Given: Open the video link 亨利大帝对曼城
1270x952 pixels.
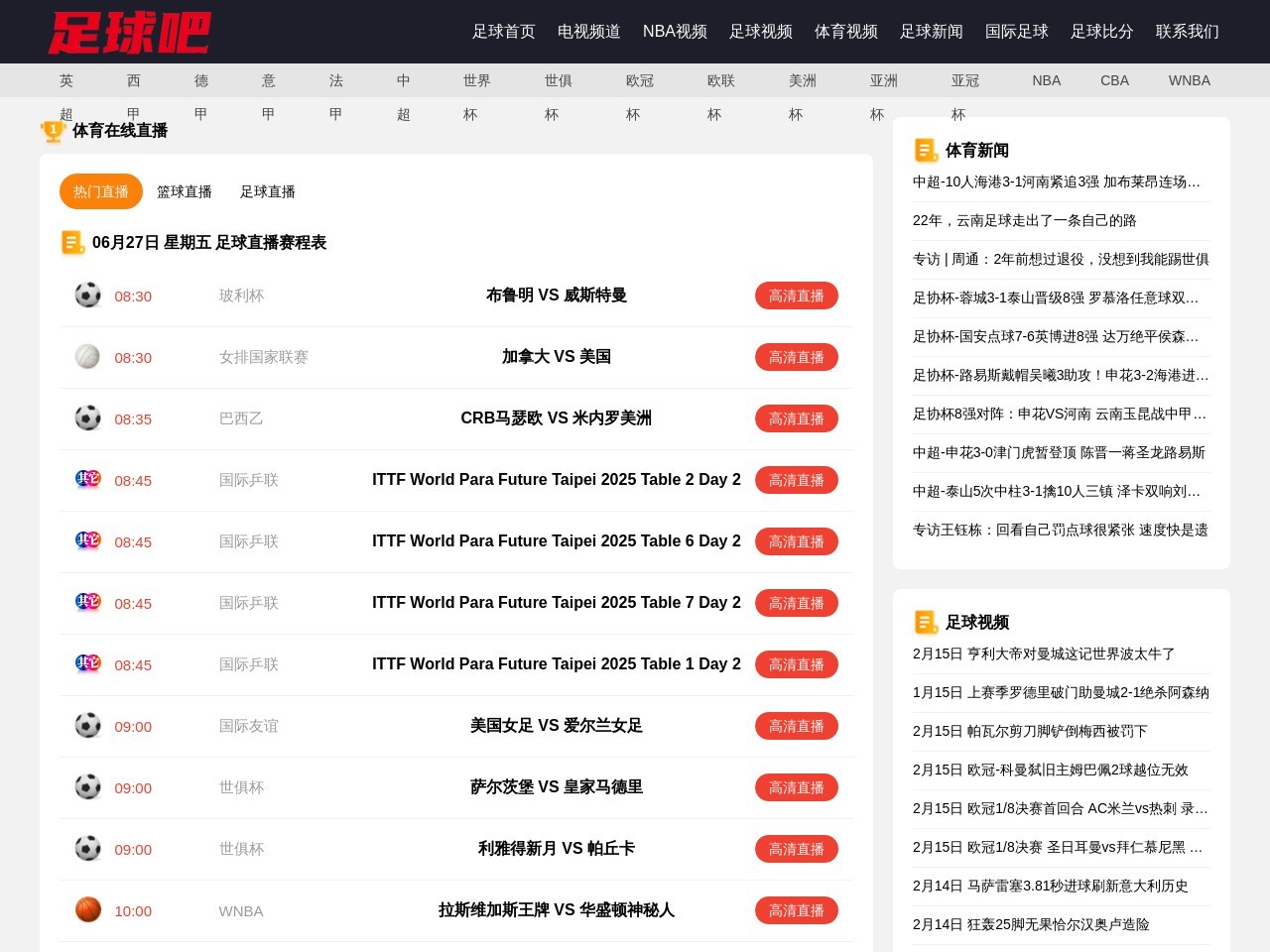Looking at the screenshot, I should click(x=1043, y=654).
